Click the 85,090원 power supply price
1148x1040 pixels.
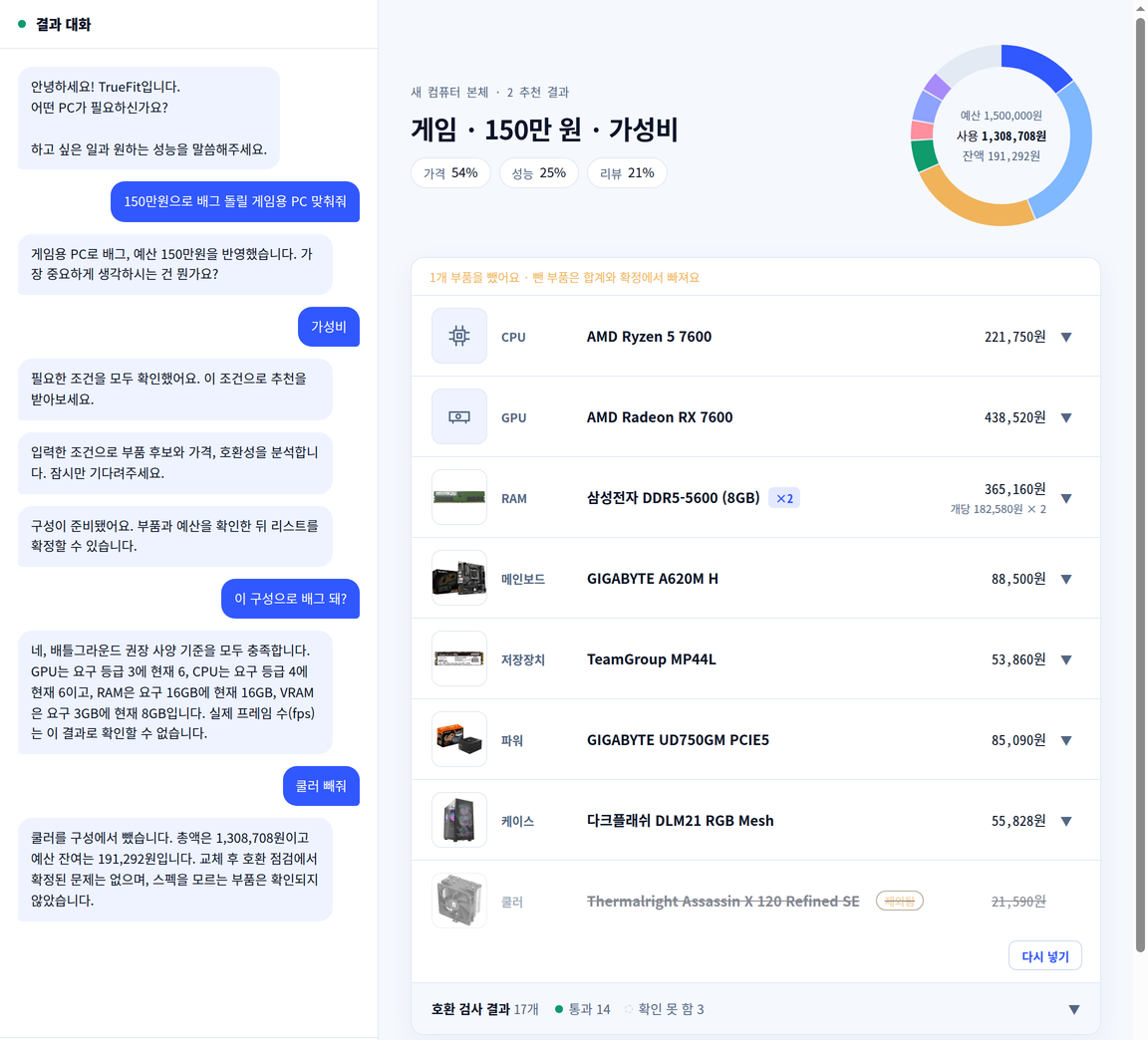pos(1018,740)
